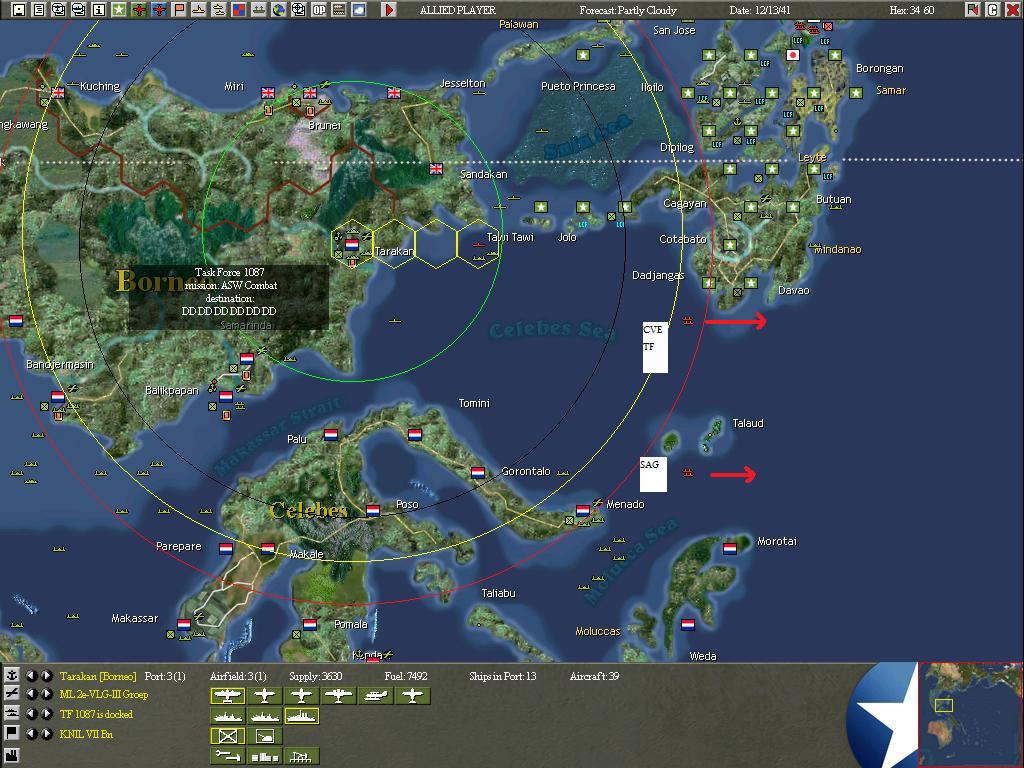
Task: Click the anchor base icon in bottom panel
Action: point(12,675)
